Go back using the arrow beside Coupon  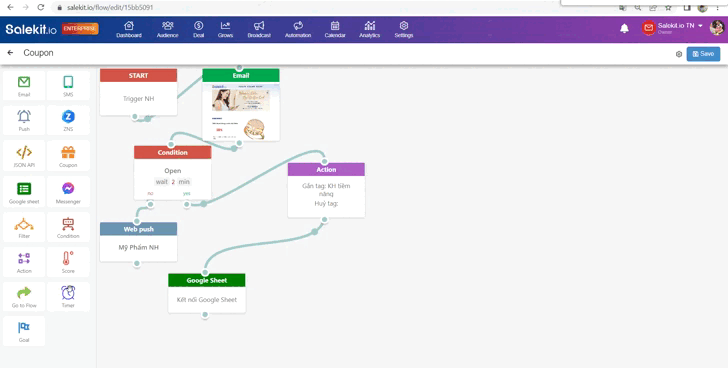[x=10, y=53]
